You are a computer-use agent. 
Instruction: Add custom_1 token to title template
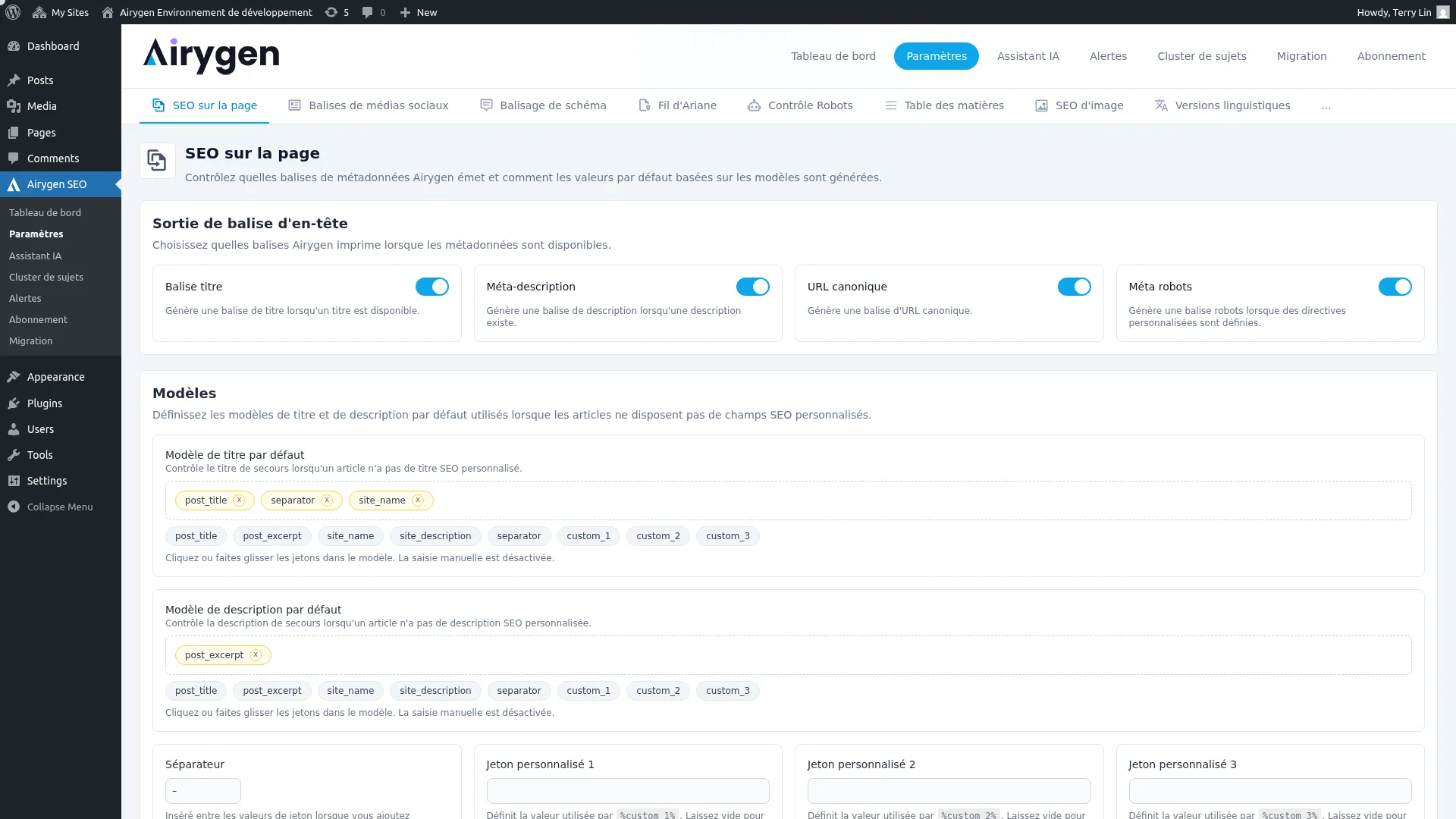pos(588,536)
